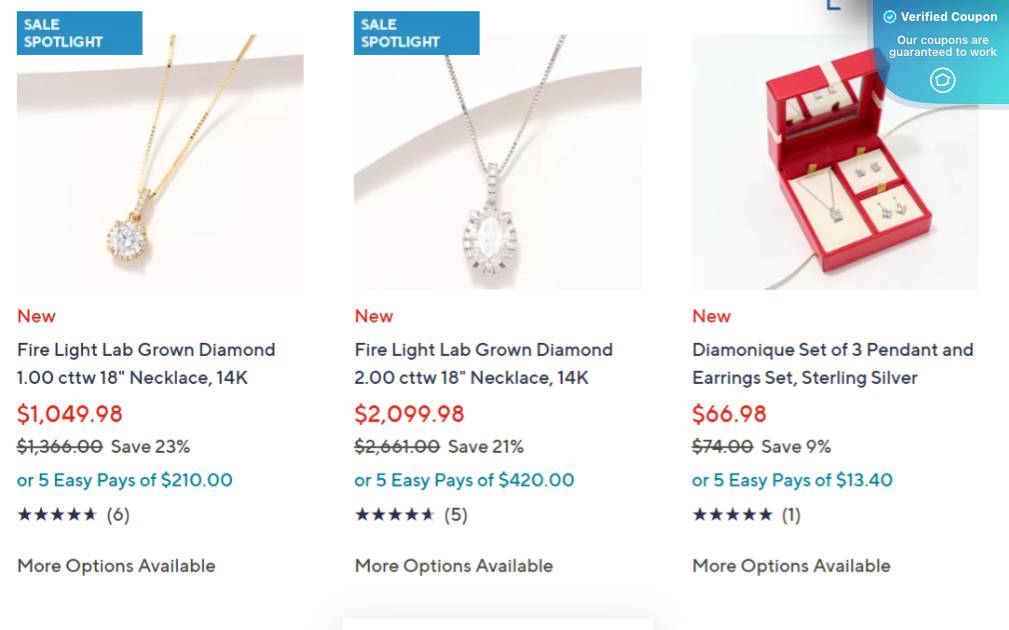Select the New label on the gold necklace

(x=36, y=316)
